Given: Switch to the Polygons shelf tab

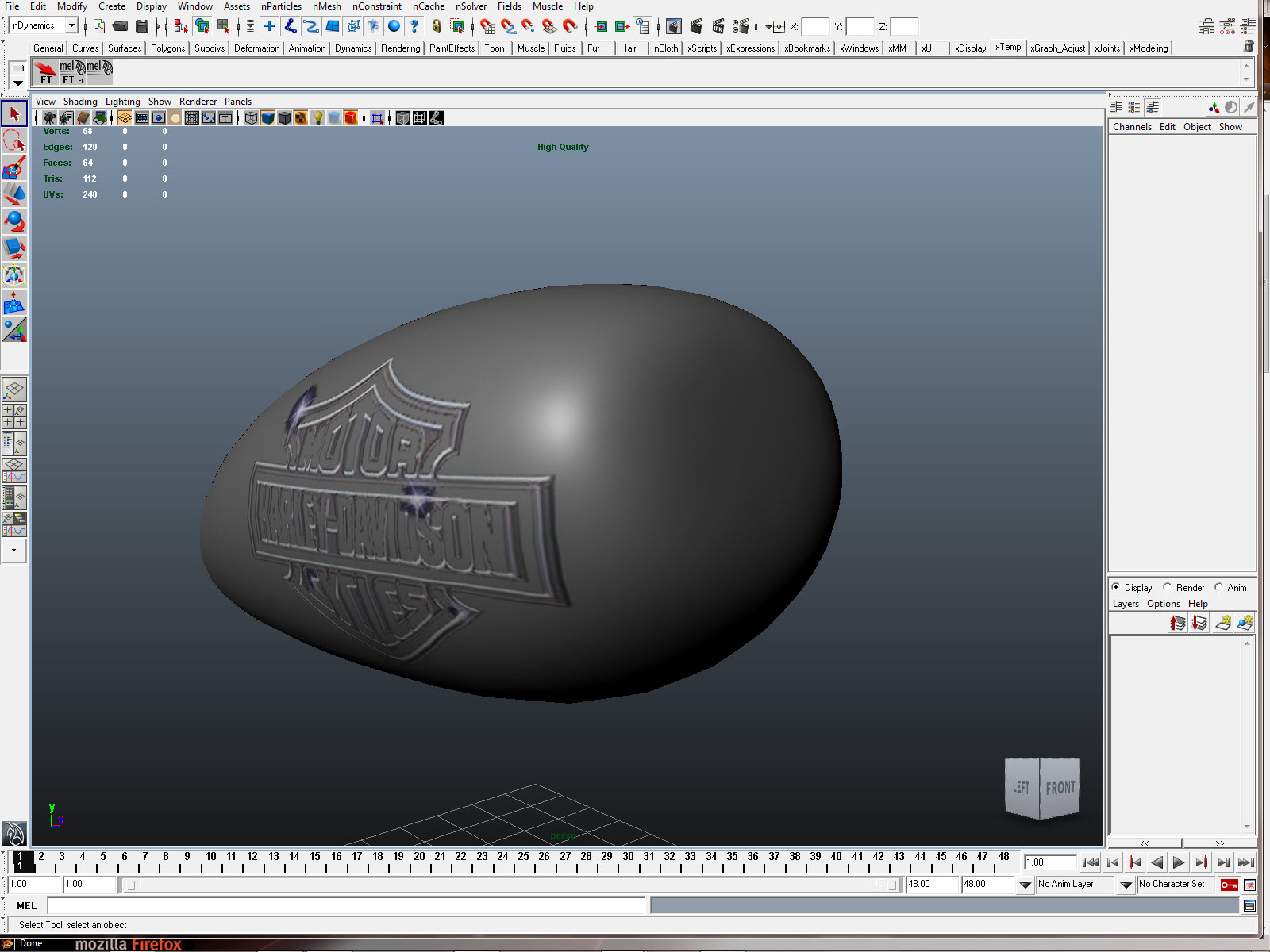Looking at the screenshot, I should [167, 48].
